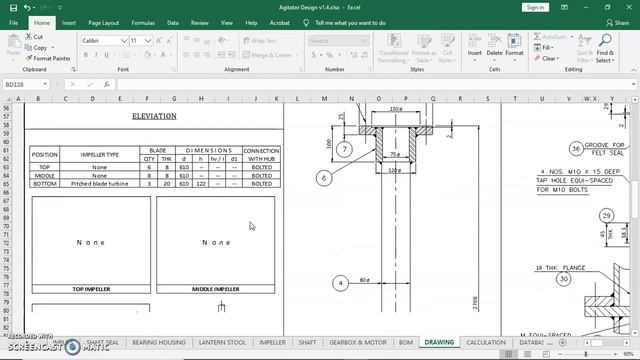The width and height of the screenshot is (640, 360).
Task: Switch to the View tab
Action: point(227,23)
